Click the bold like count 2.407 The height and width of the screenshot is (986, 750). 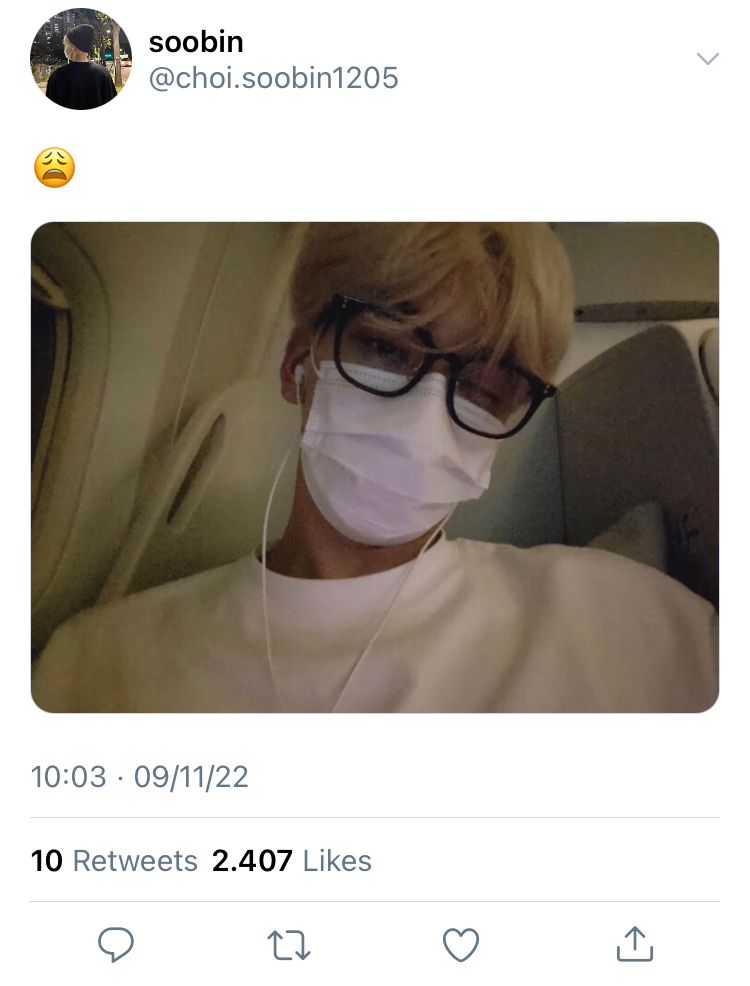(x=252, y=861)
